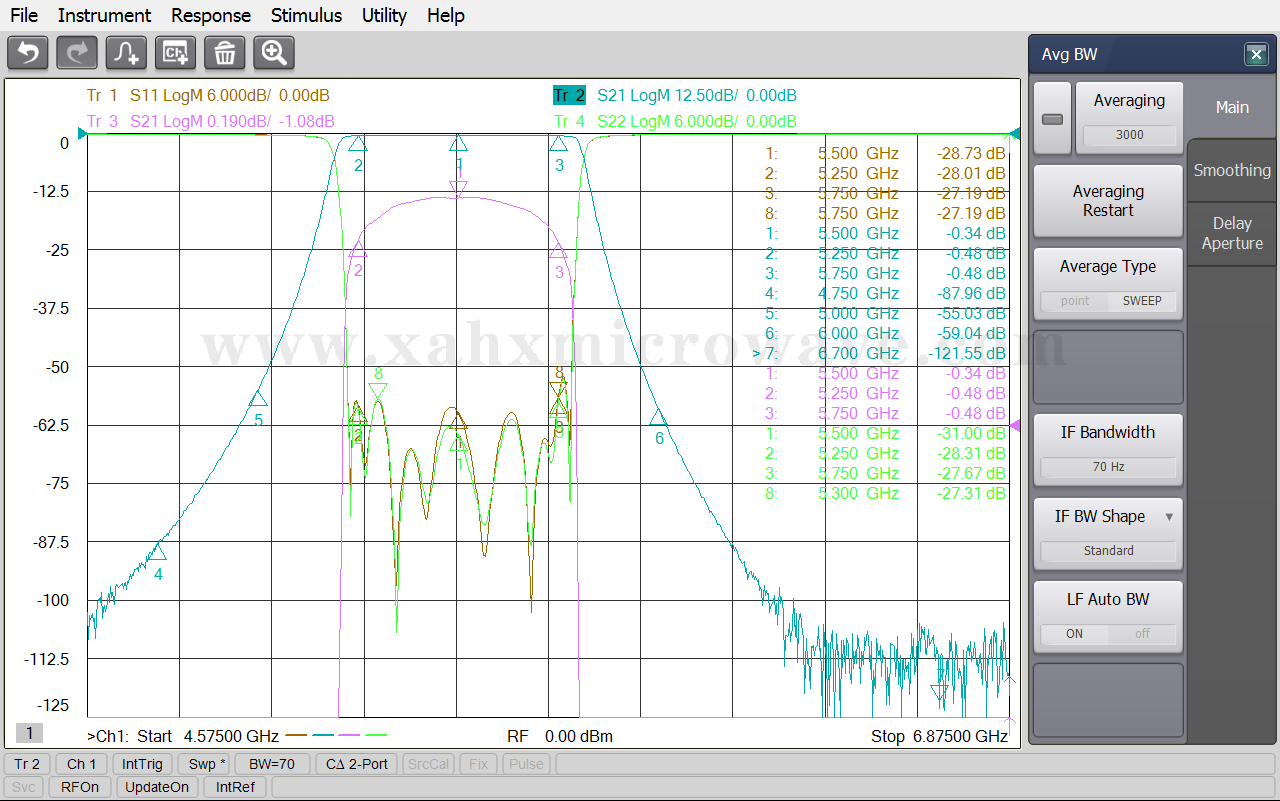Click the Redo arrow icon
1280x801 pixels.
77,53
